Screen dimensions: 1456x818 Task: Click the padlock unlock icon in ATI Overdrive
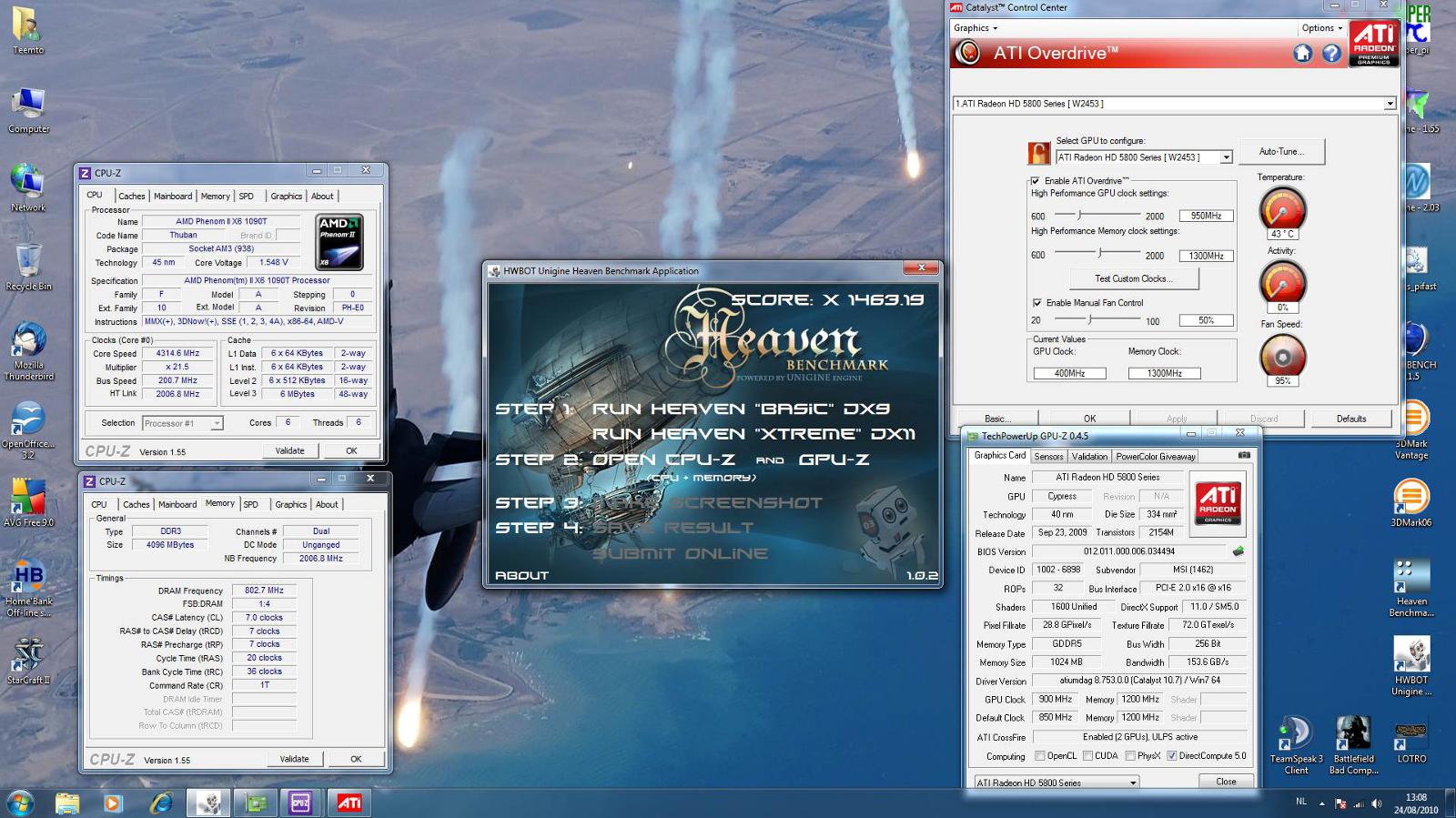pos(1038,152)
